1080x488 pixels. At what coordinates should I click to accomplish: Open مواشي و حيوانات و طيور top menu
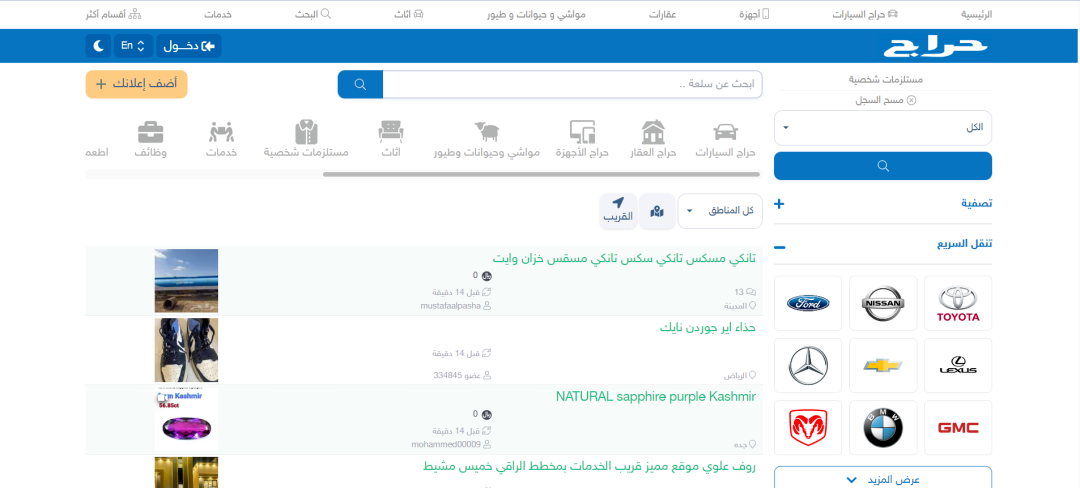[537, 14]
